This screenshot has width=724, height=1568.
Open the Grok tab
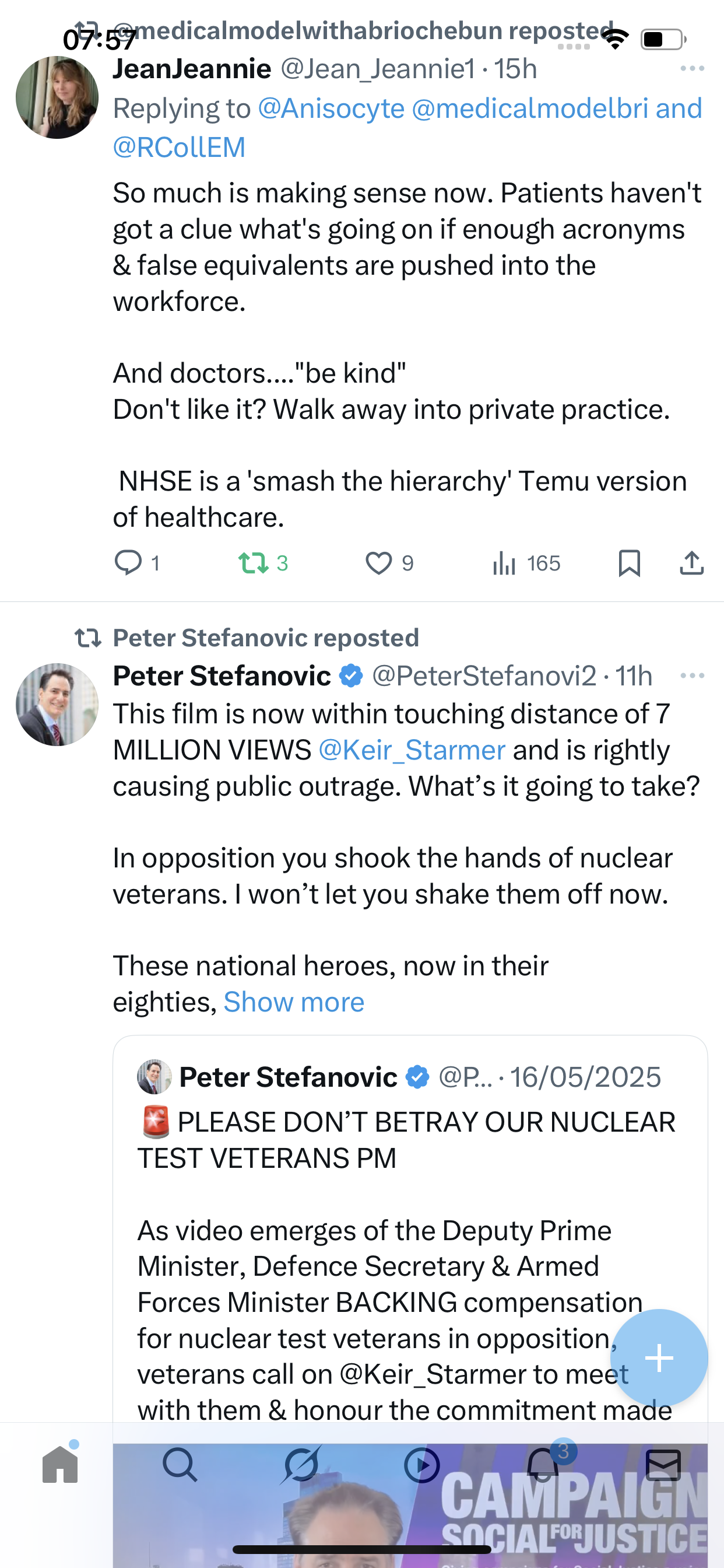pos(301,1465)
